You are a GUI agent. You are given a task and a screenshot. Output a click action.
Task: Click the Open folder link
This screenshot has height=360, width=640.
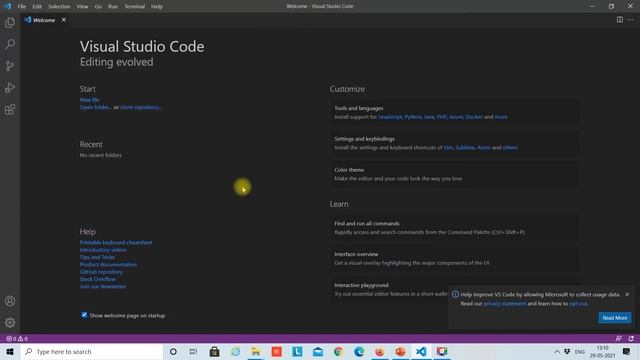[96, 107]
